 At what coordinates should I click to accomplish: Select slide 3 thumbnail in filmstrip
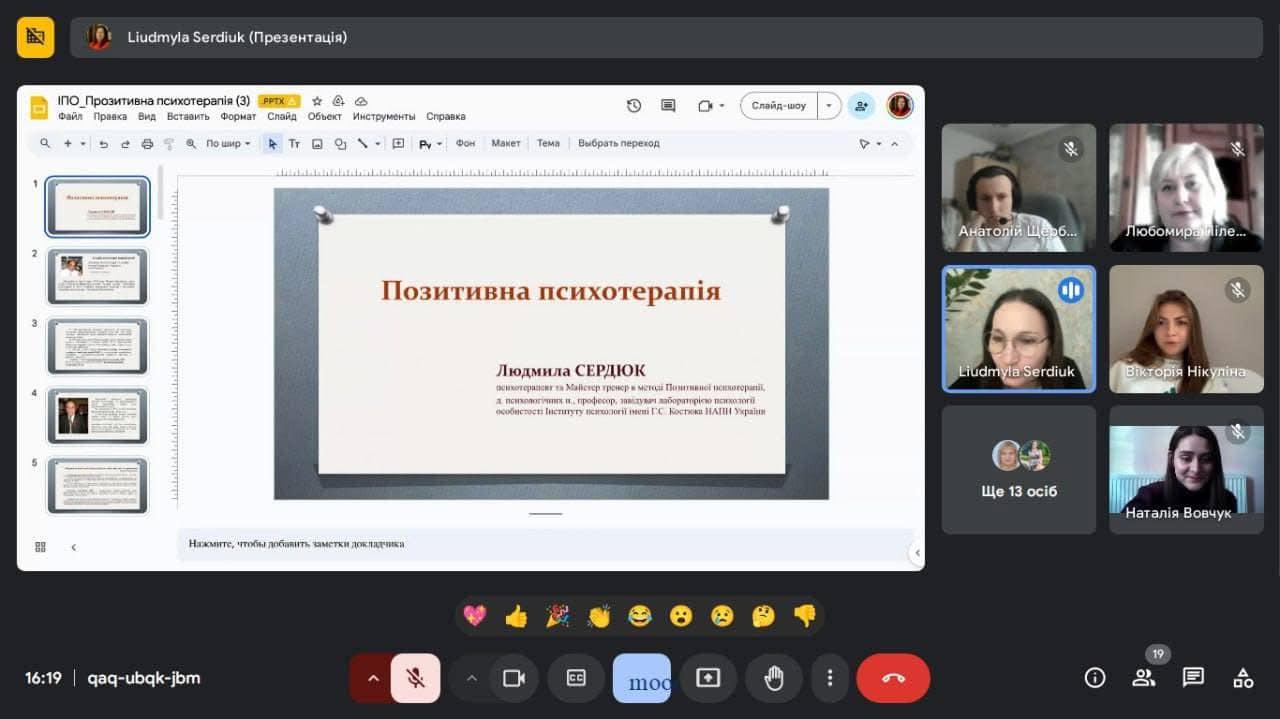tap(98, 346)
